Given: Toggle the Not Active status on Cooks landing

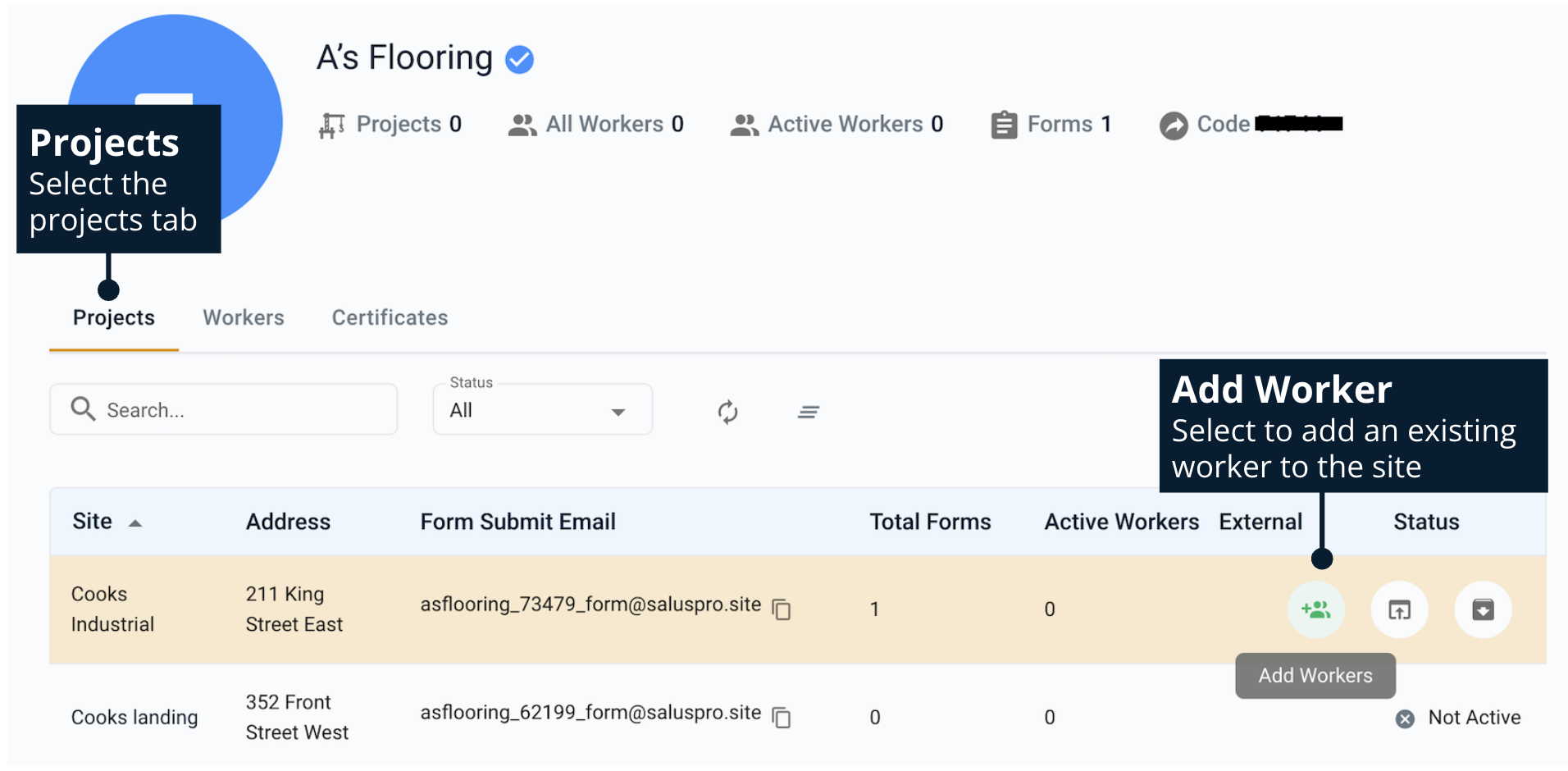Looking at the screenshot, I should [x=1404, y=718].
